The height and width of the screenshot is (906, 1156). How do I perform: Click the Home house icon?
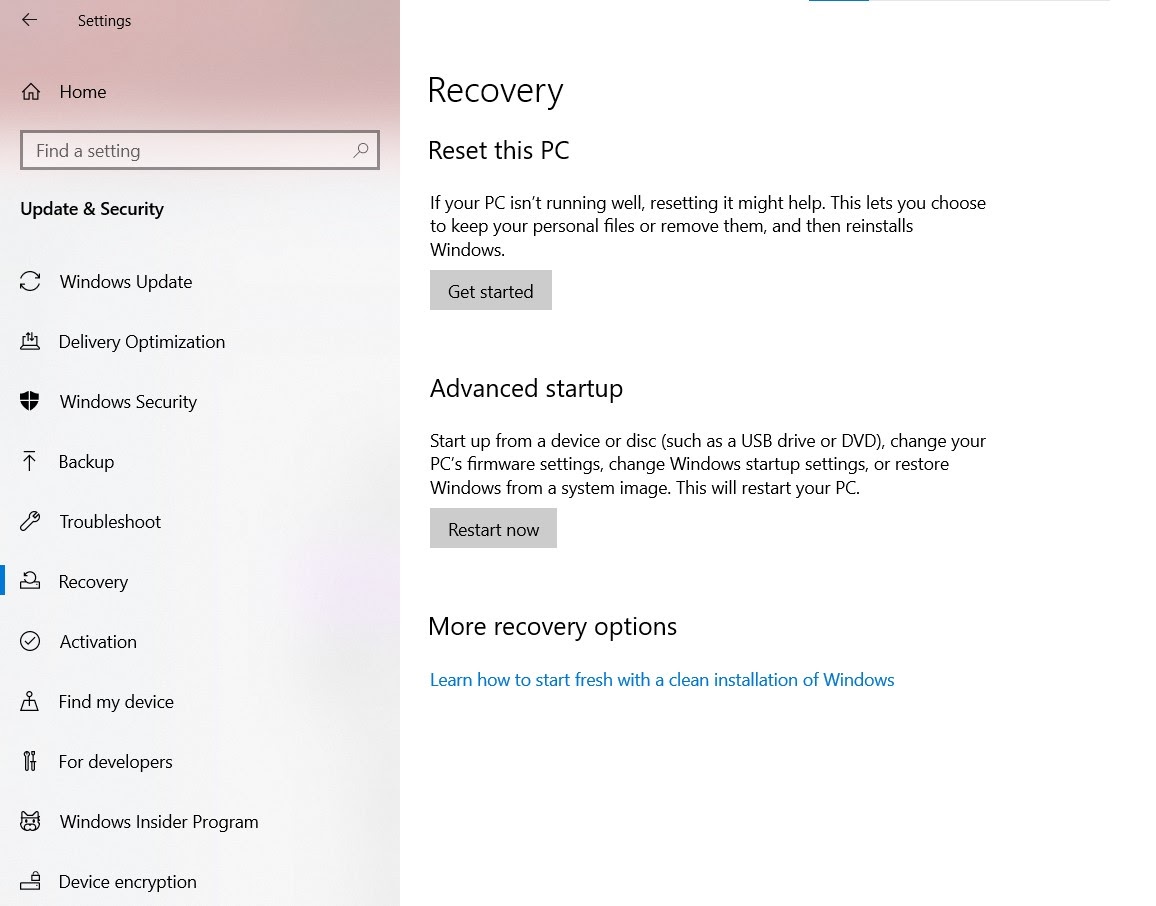(x=31, y=92)
